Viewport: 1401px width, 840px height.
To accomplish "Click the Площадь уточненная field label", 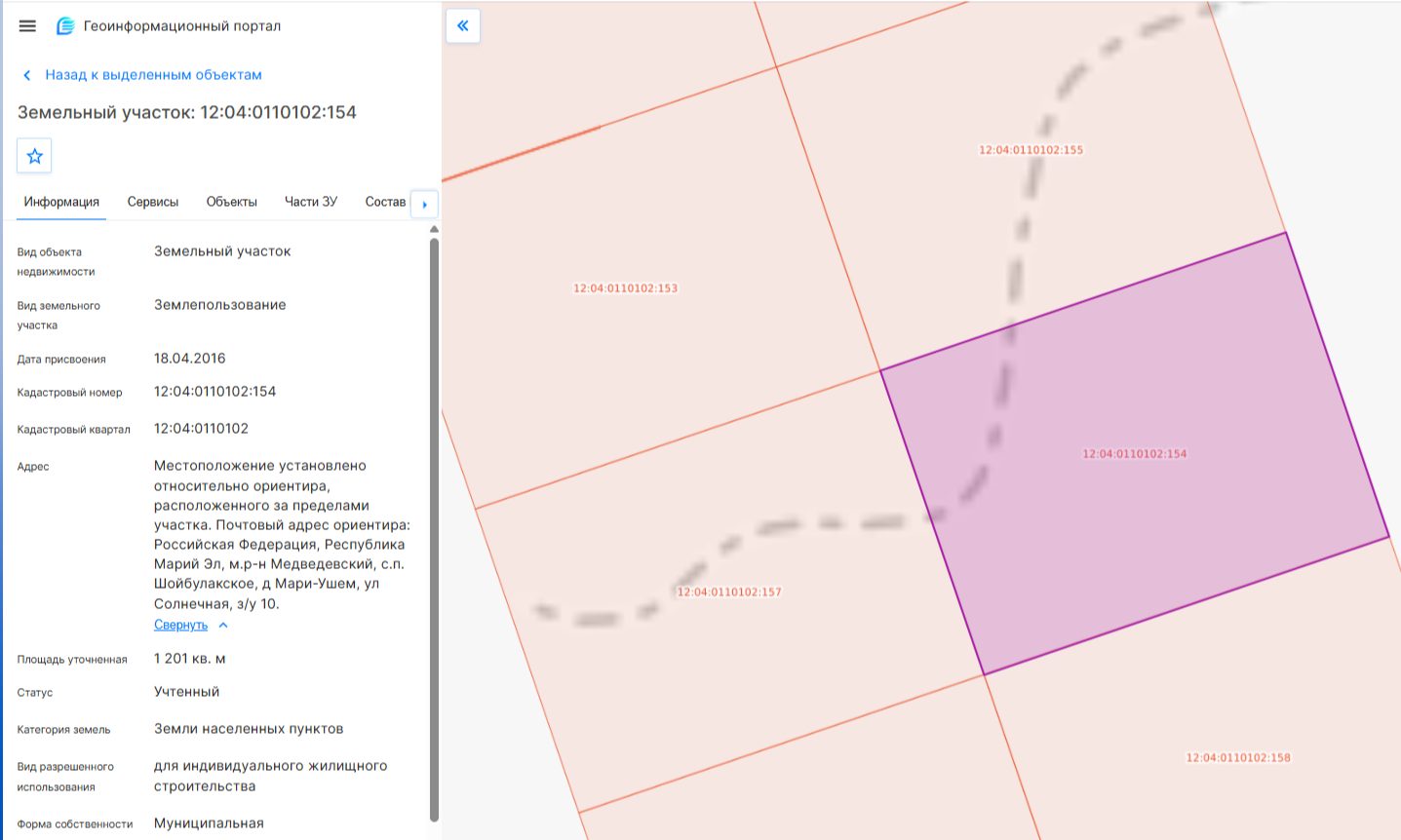I will pos(72,660).
